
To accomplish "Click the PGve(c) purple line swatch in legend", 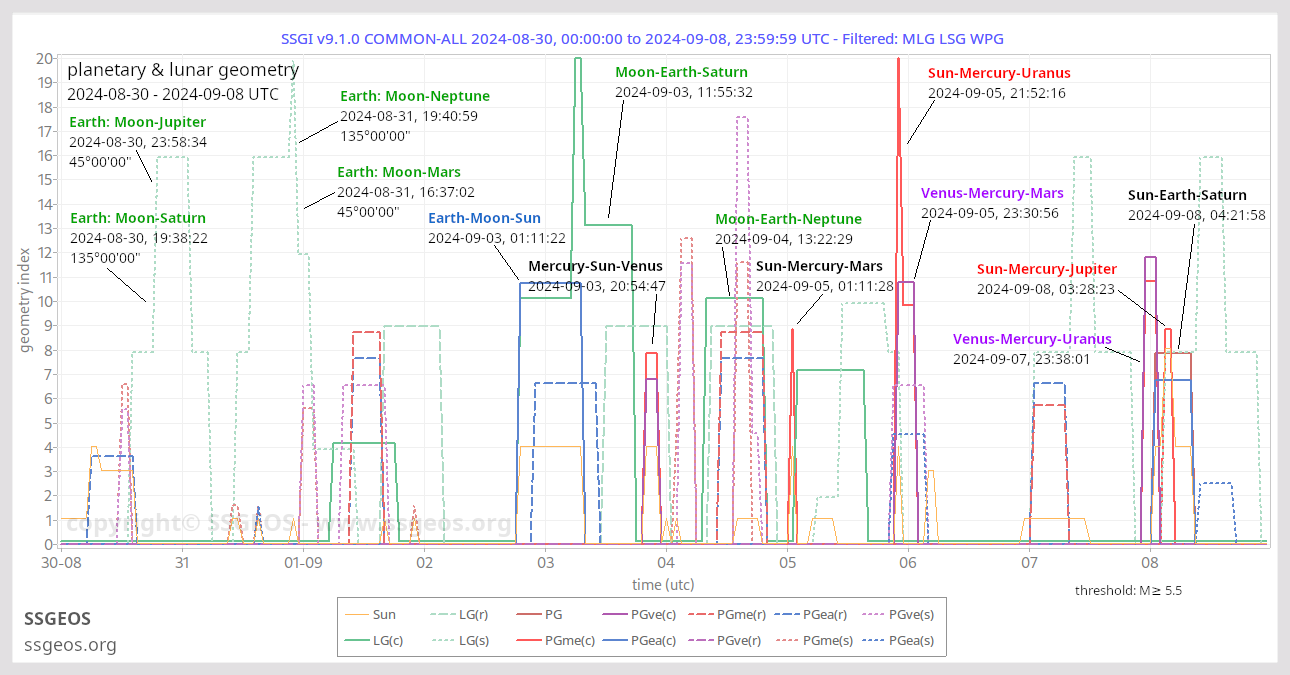I will (x=620, y=615).
